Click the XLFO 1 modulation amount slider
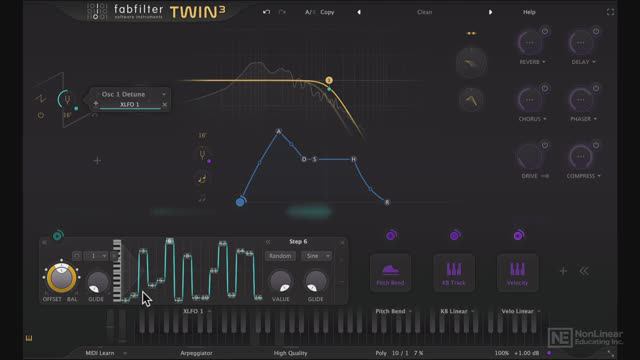Image resolution: width=640 pixels, height=360 pixels. coord(130,105)
